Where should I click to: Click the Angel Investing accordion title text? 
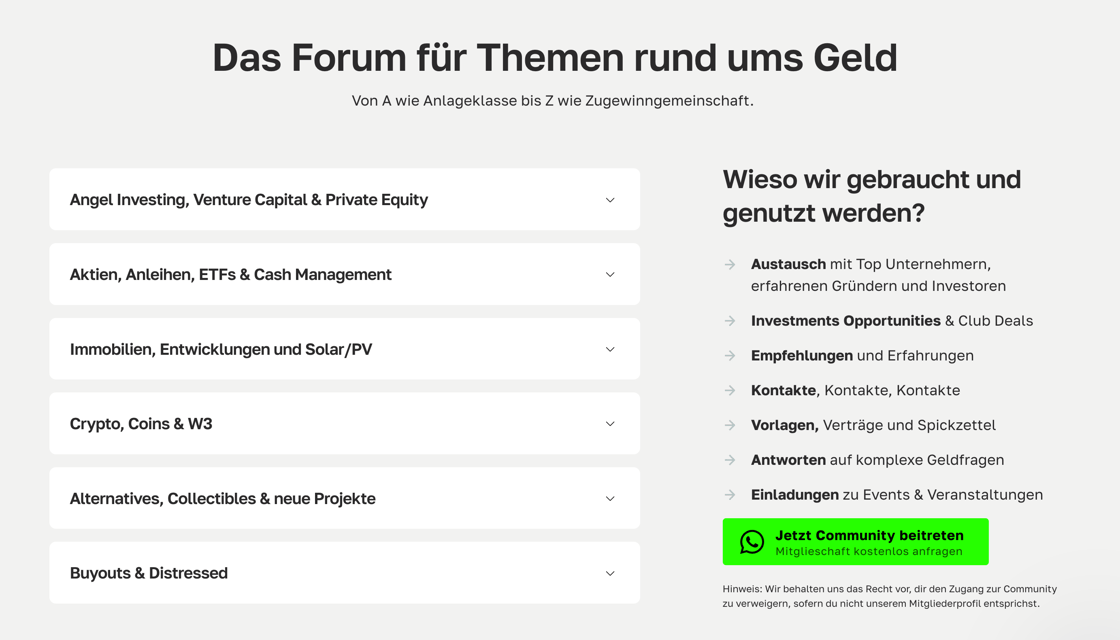click(249, 200)
